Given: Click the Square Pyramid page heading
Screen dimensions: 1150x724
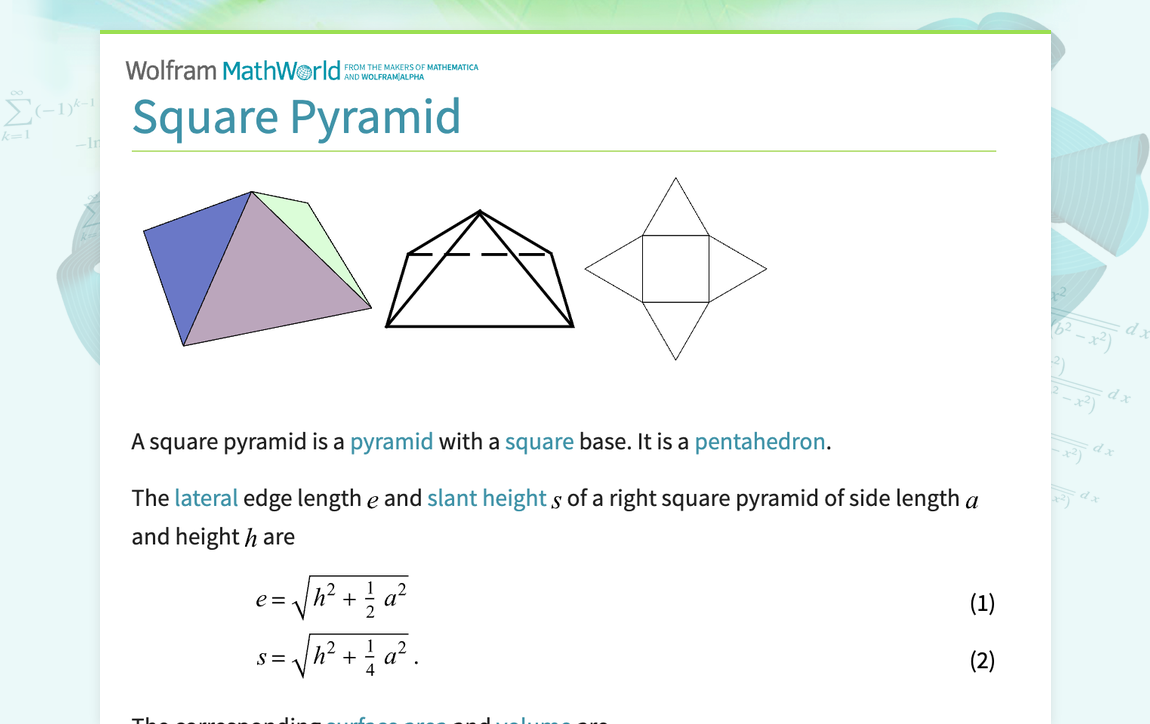Looking at the screenshot, I should (297, 117).
